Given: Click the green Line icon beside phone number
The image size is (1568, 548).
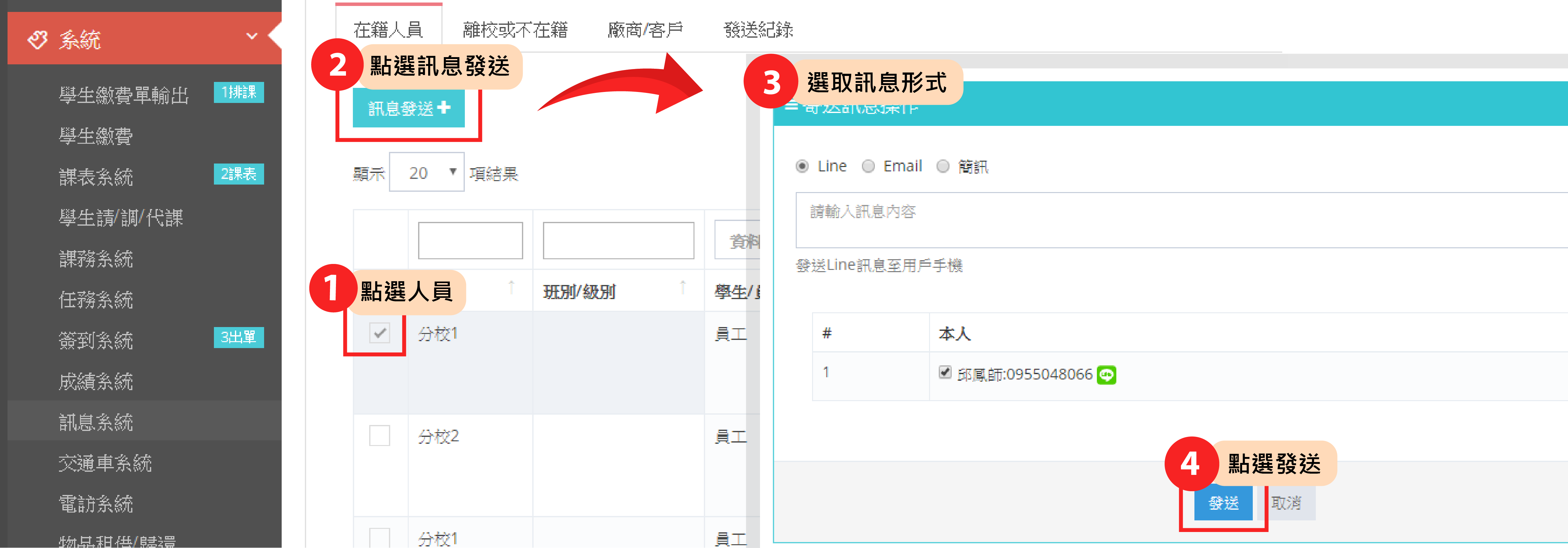Looking at the screenshot, I should coord(1106,374).
